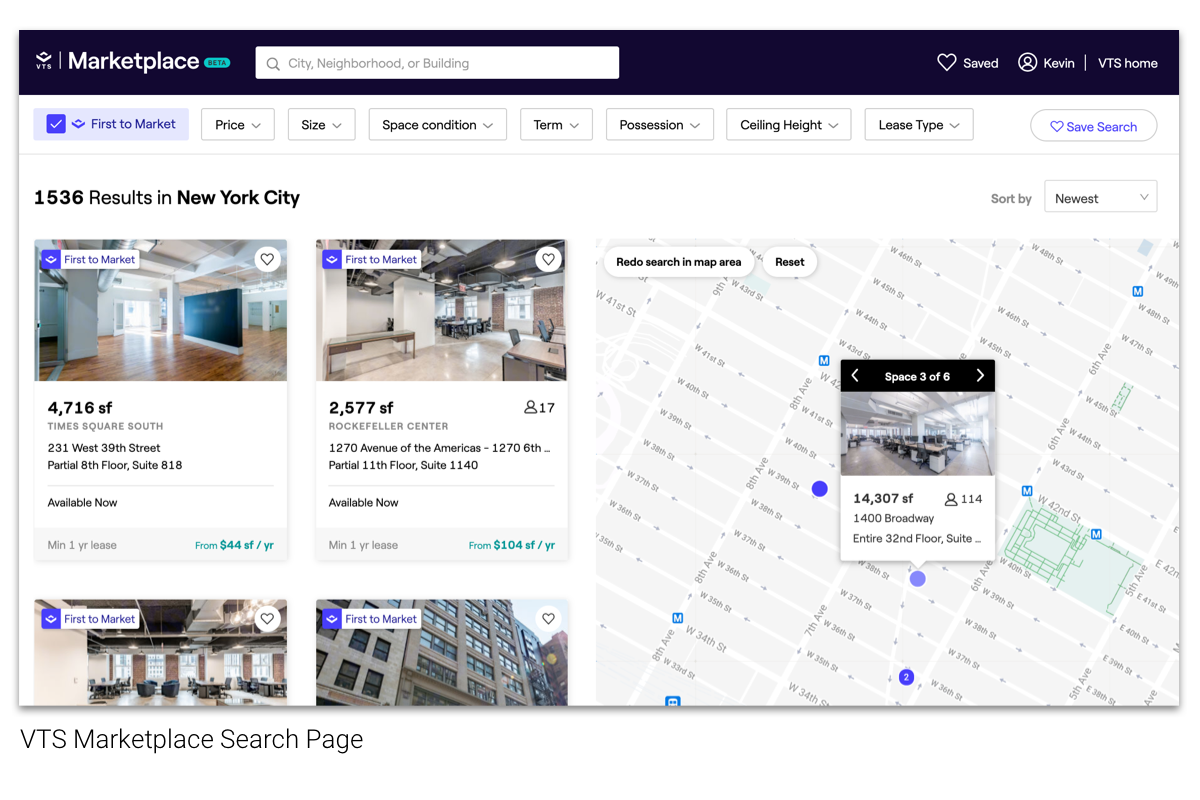Click the 'Space 3 of 6' popup label
1200x800 pixels.
point(917,376)
